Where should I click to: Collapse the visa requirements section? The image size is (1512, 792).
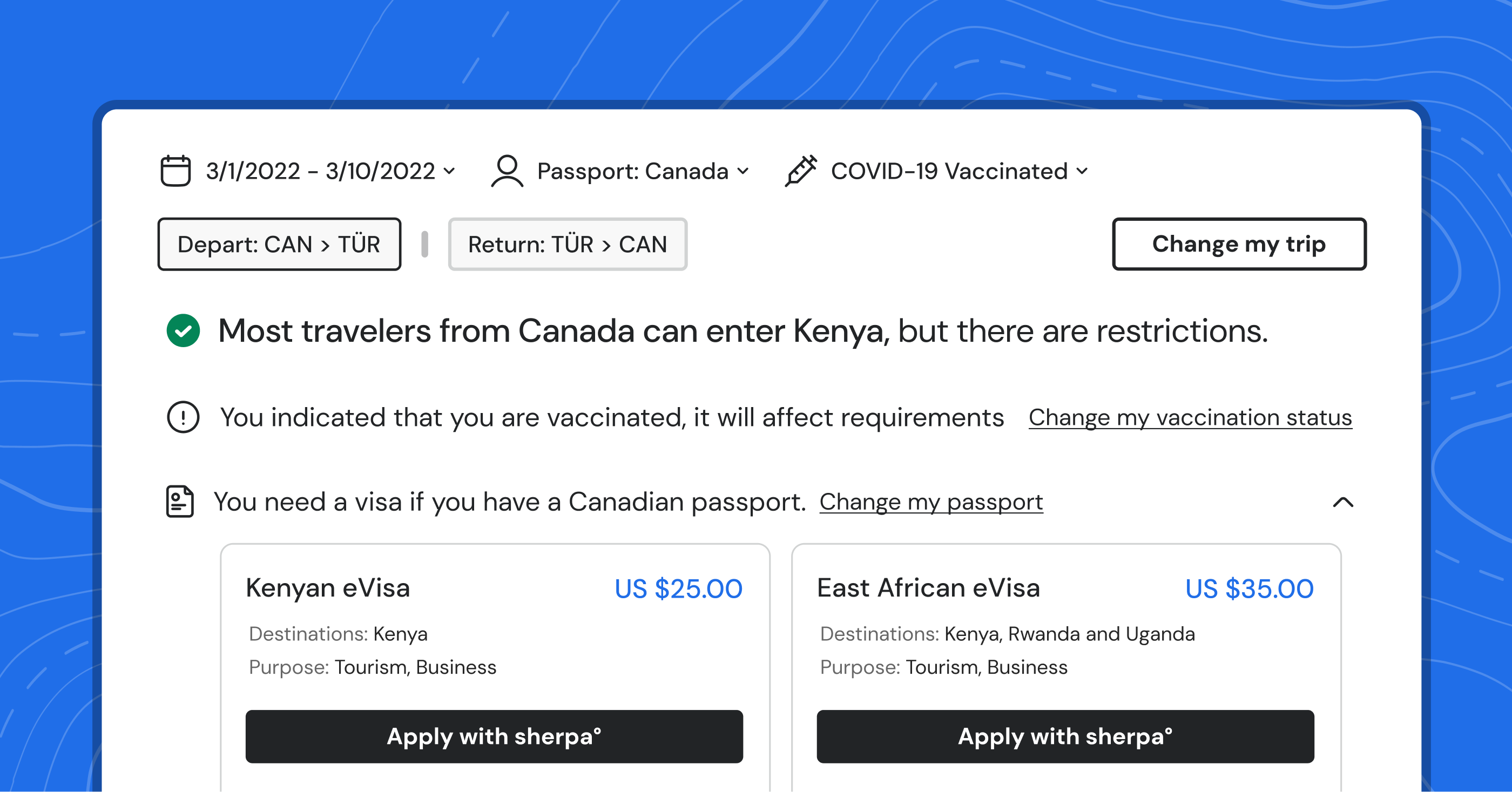tap(1343, 502)
